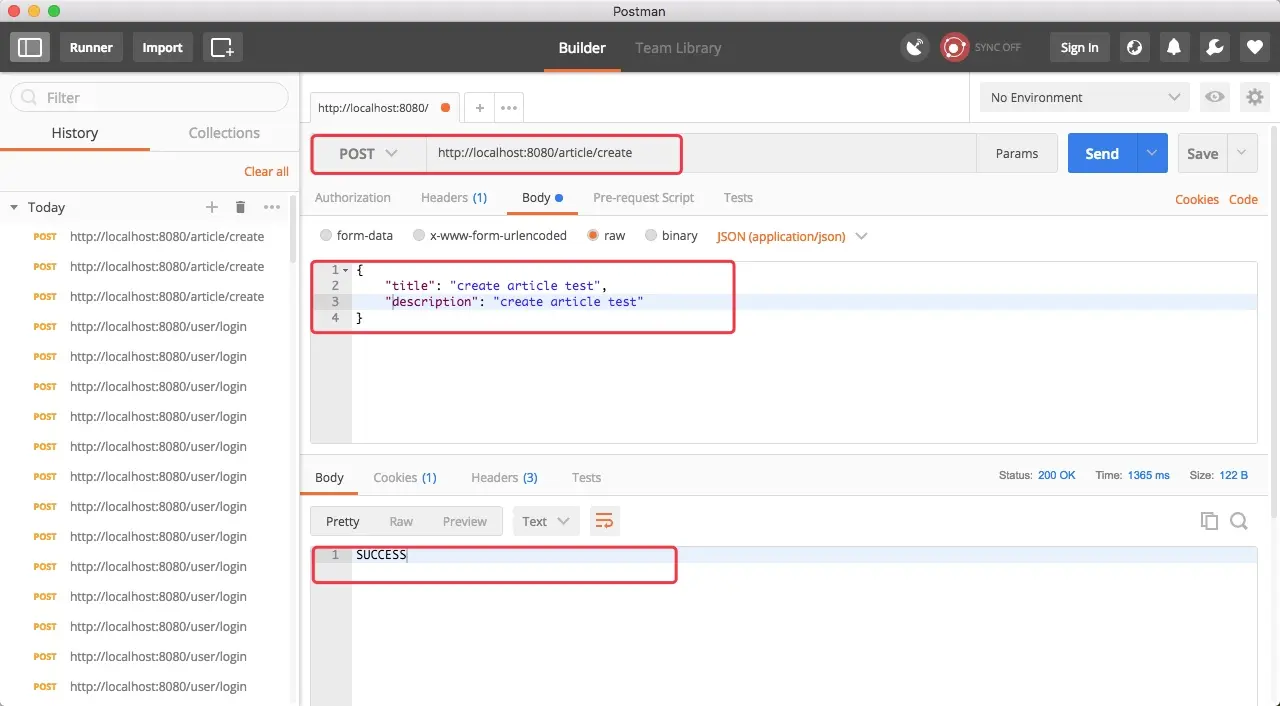Open the request Headers (1) tab

pyautogui.click(x=454, y=197)
